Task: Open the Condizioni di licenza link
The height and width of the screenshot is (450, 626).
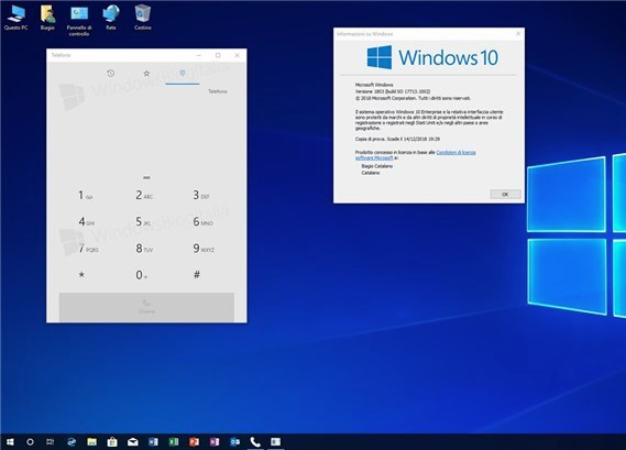Action: [470, 152]
